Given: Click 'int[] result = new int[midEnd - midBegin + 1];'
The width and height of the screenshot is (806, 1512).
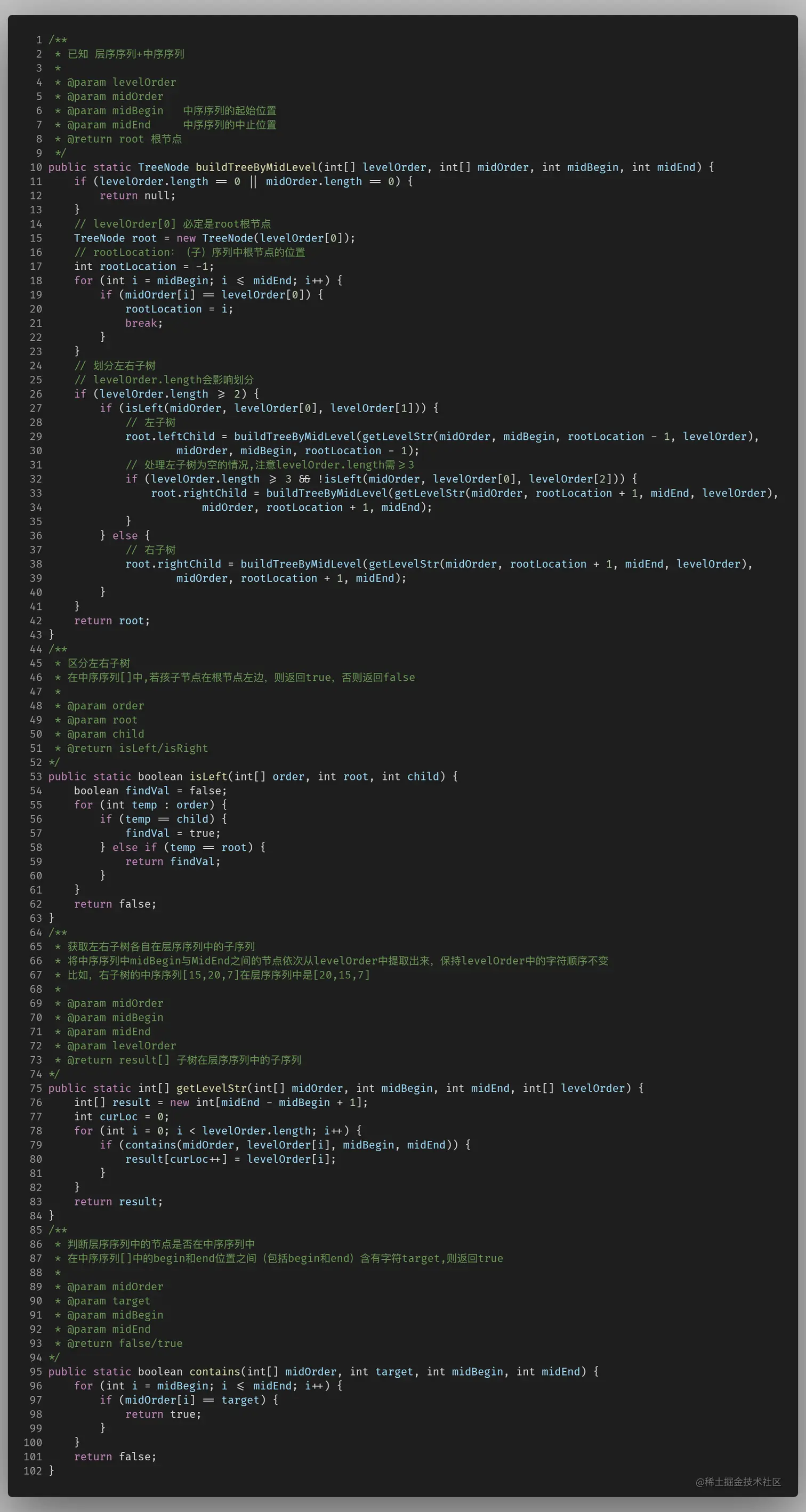Looking at the screenshot, I should coord(221,1103).
